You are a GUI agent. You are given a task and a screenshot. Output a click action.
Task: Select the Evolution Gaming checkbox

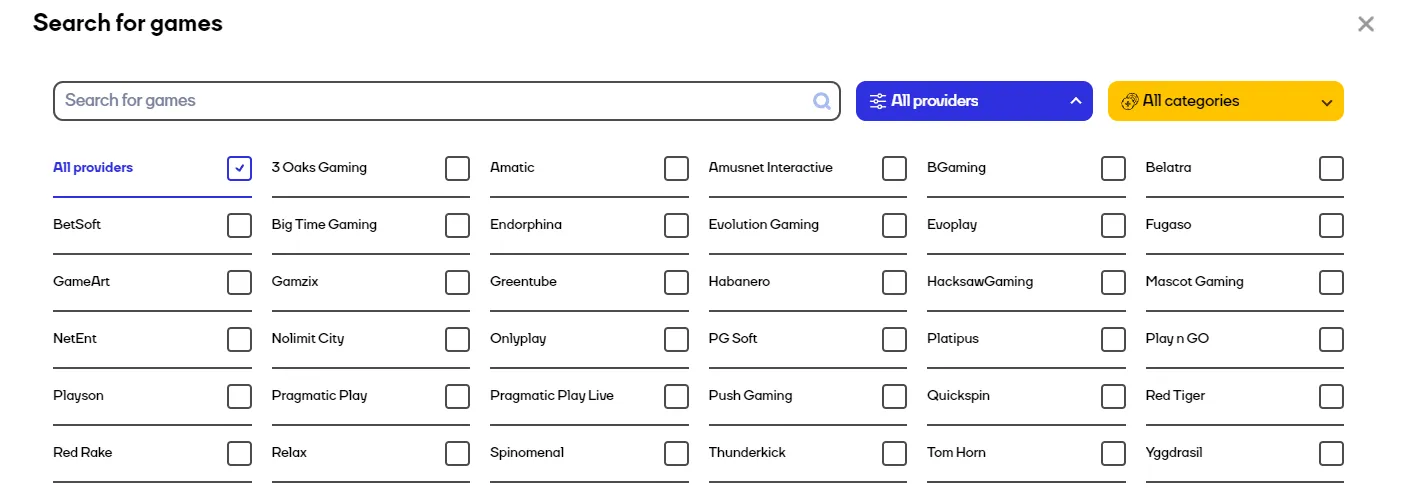click(894, 226)
